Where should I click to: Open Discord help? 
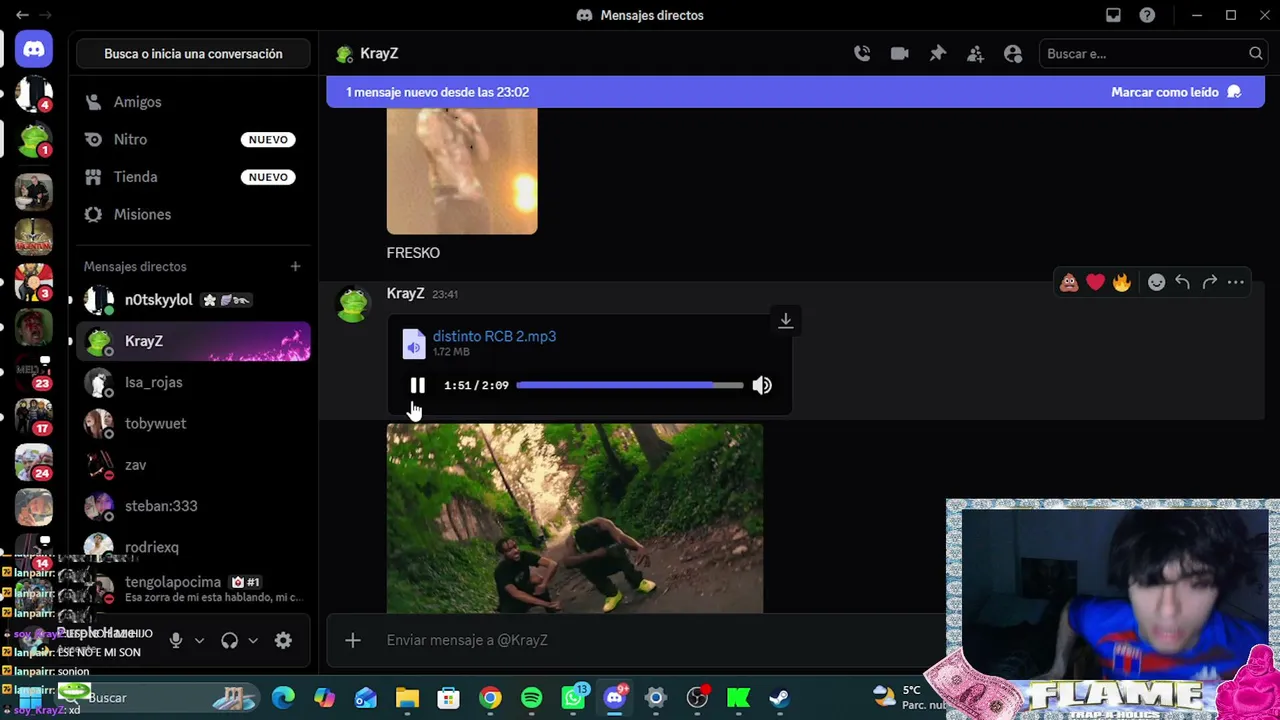[x=1147, y=15]
